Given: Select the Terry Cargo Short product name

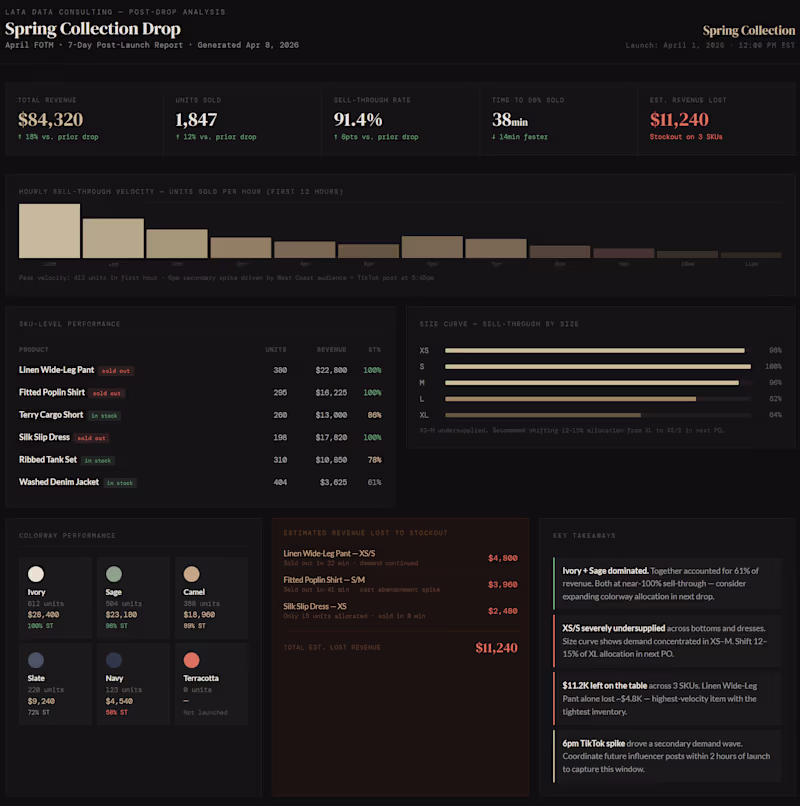Looking at the screenshot, I should (x=51, y=415).
